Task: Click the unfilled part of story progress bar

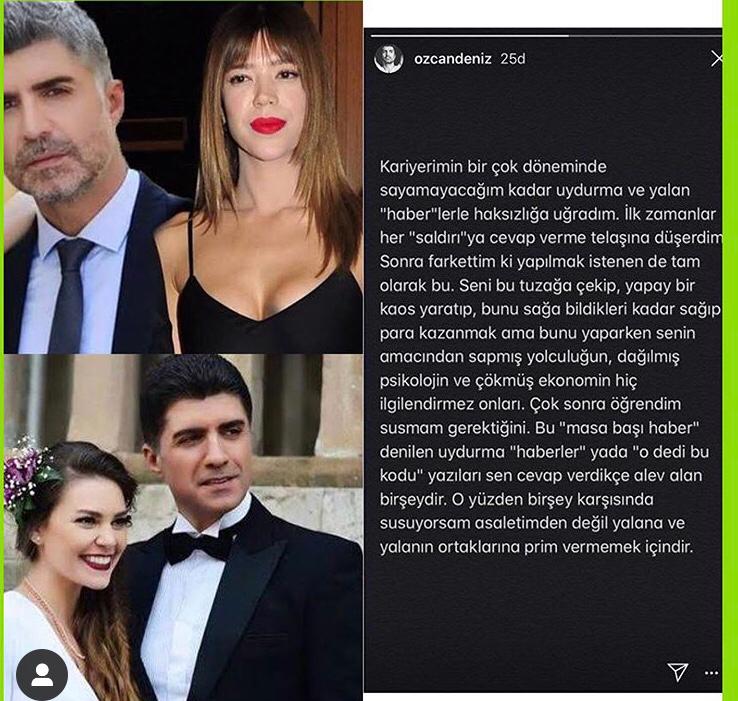Action: [x=645, y=35]
